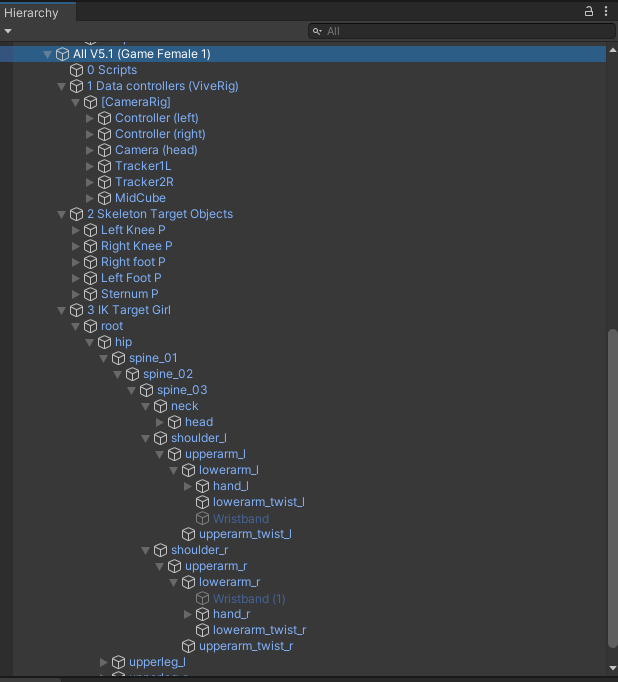
Task: Collapse 2 Skeleton Target Objects
Action: [61, 214]
